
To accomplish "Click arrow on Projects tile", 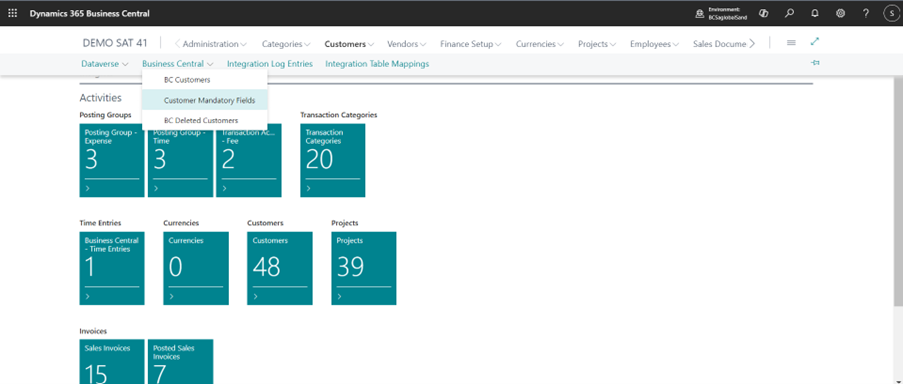I will coord(339,296).
